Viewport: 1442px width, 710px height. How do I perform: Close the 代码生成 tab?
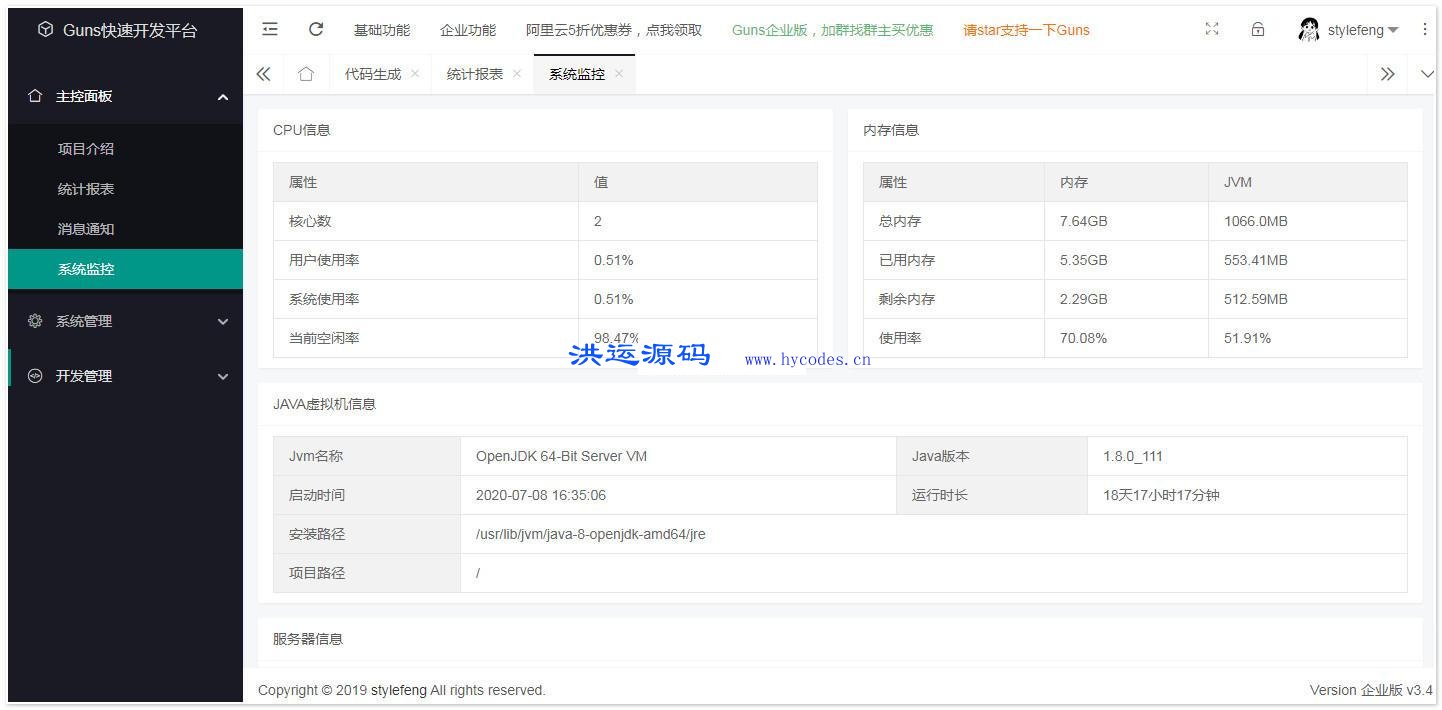417,73
